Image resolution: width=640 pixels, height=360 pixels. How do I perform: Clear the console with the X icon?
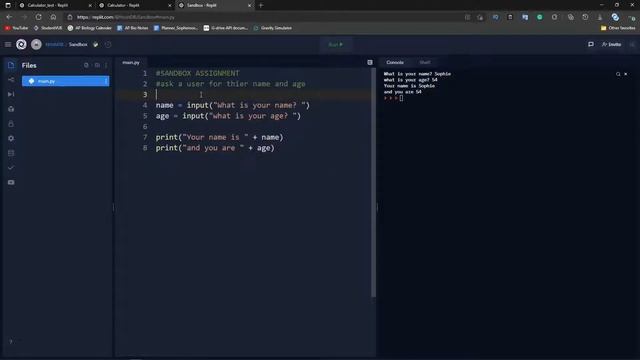click(x=626, y=74)
